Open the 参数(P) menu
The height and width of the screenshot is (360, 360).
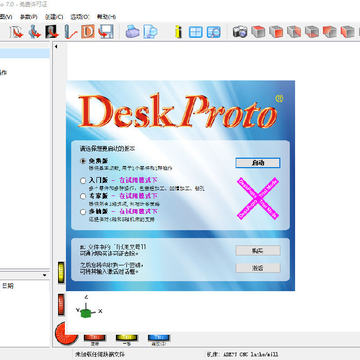tap(29, 17)
